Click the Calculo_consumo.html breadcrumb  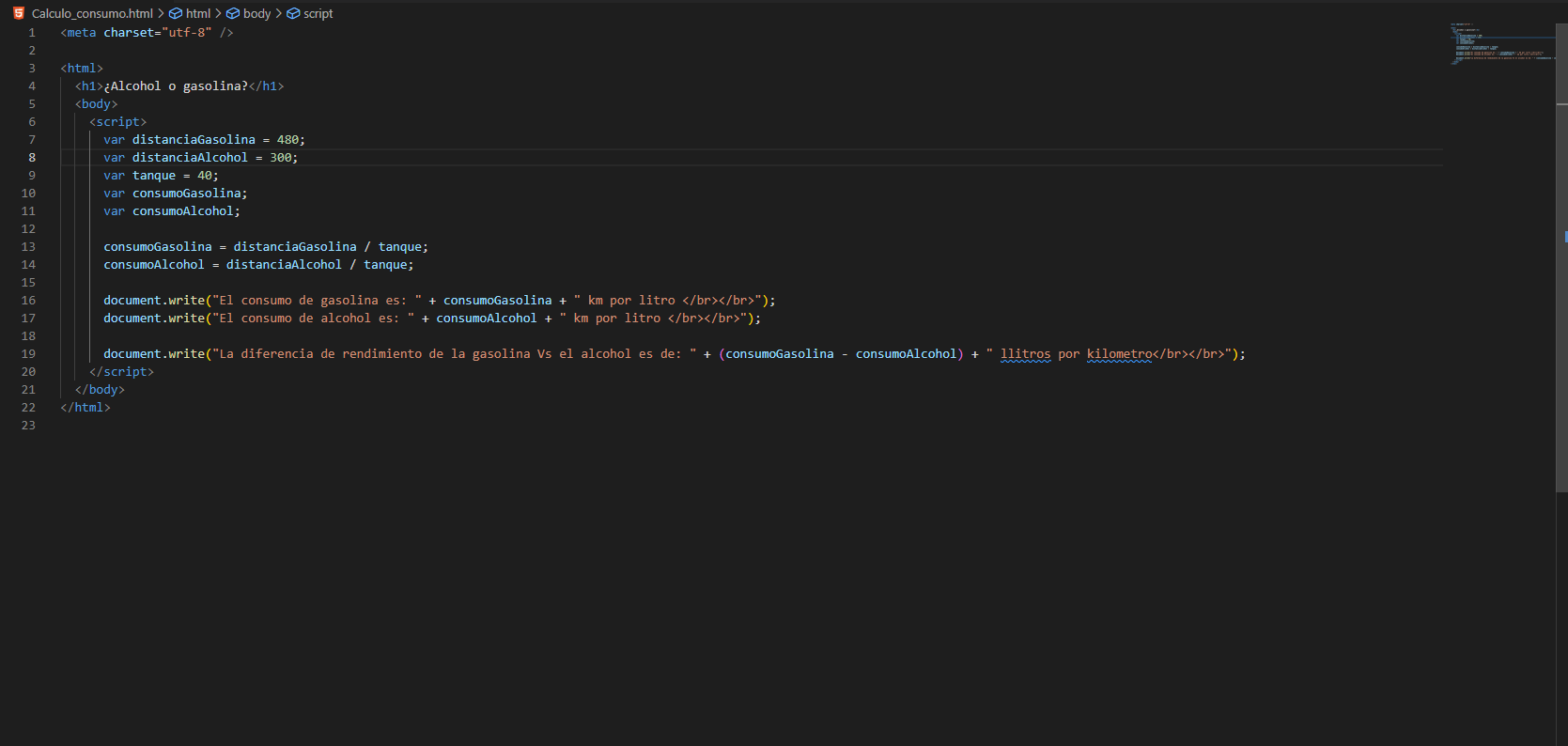[x=92, y=13]
